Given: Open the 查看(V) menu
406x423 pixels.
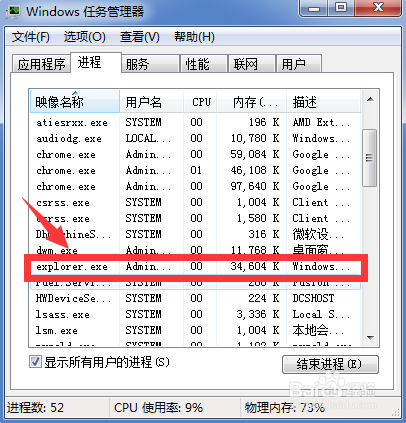Looking at the screenshot, I should click(140, 37).
